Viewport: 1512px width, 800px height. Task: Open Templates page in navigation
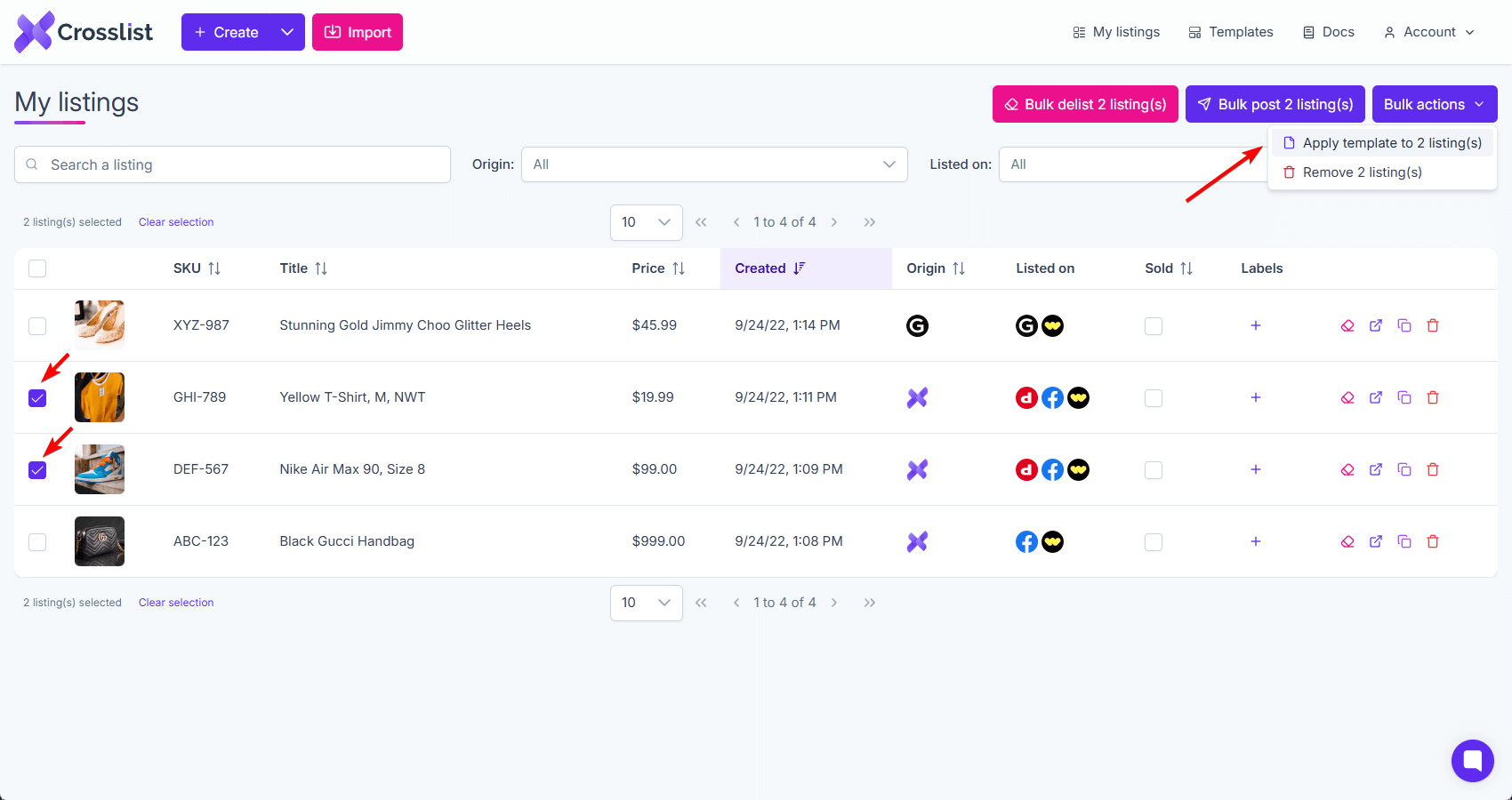pyautogui.click(x=1231, y=32)
